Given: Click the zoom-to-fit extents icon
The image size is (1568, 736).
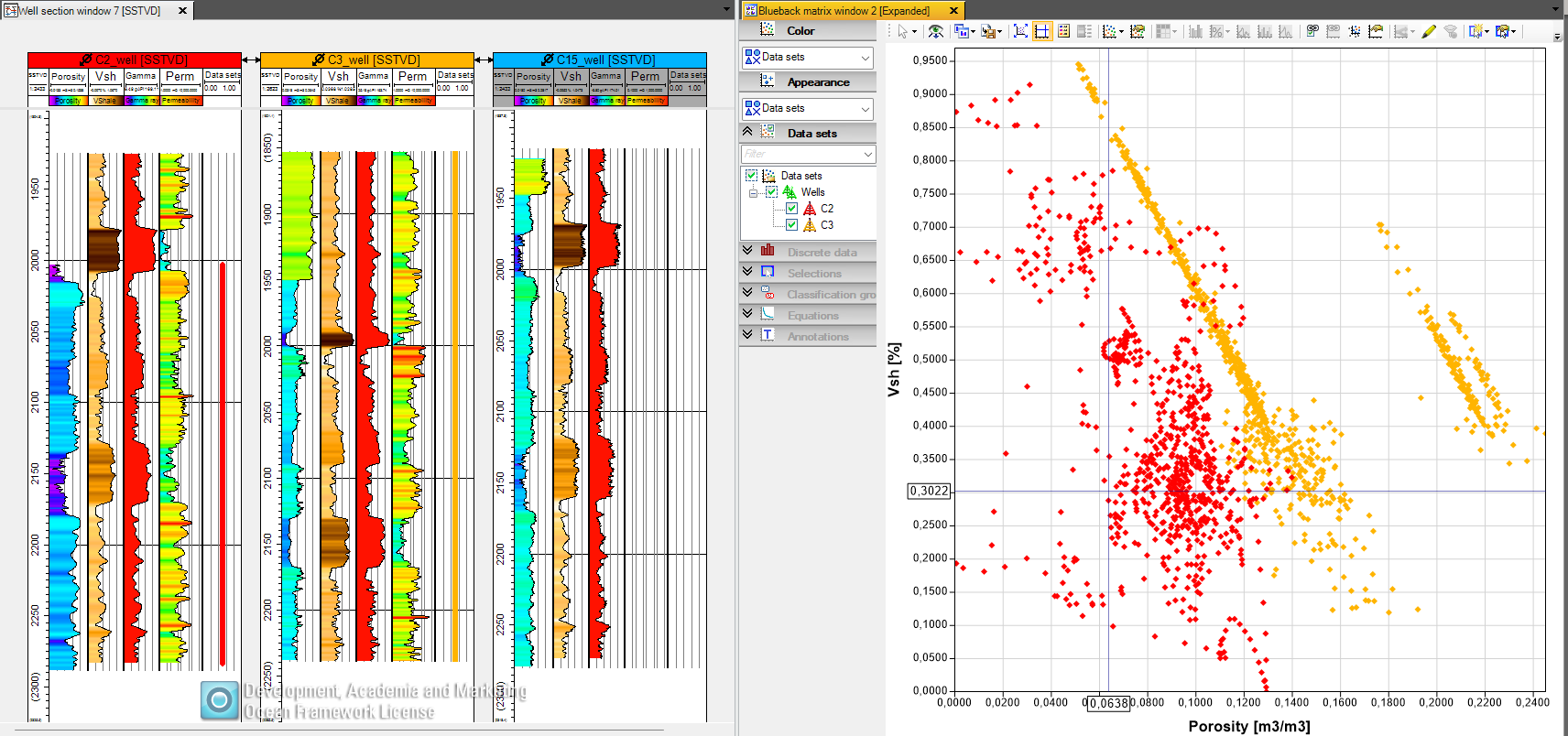Looking at the screenshot, I should coord(1020,31).
